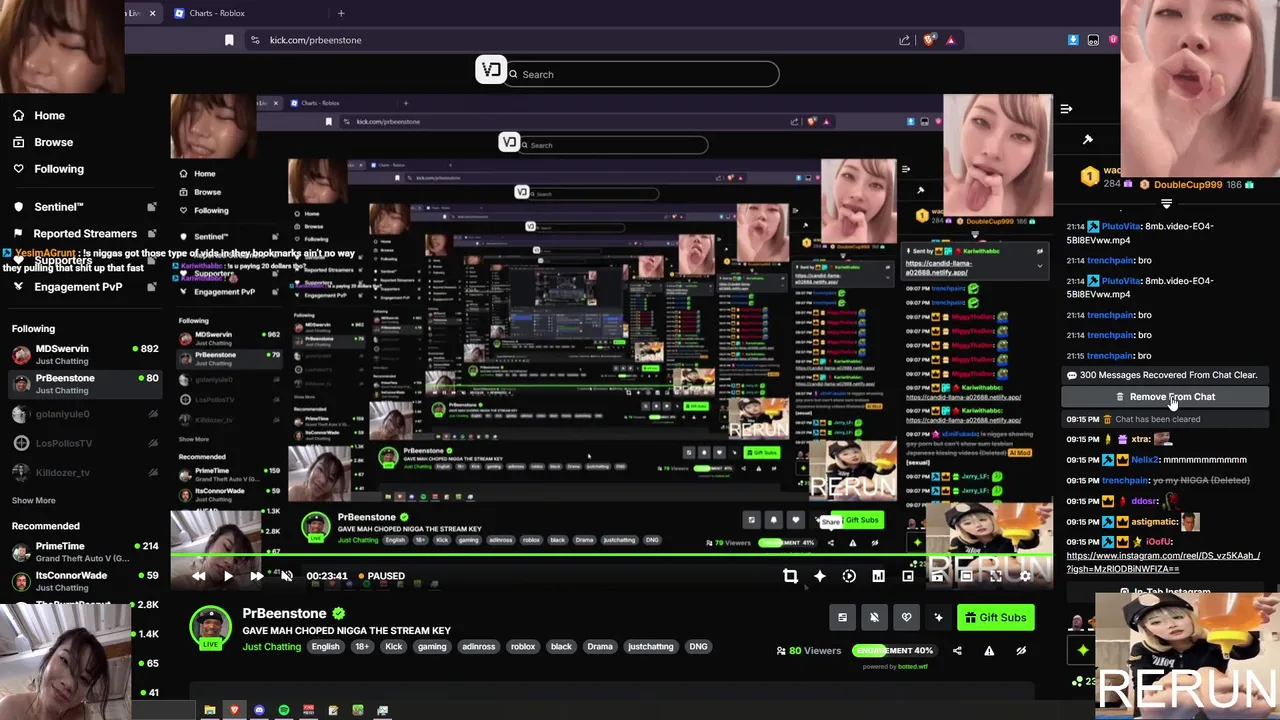This screenshot has width=1280, height=720.
Task: Click Remove From Chat button
Action: coord(1165,397)
